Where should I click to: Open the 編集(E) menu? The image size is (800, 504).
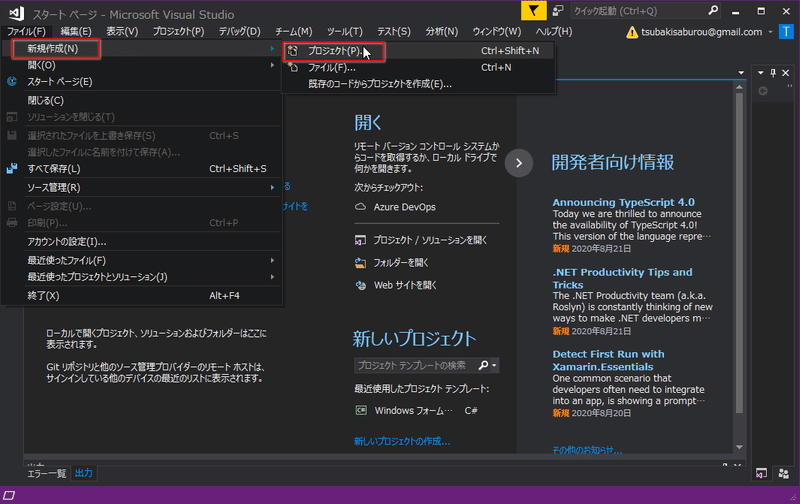[76, 32]
